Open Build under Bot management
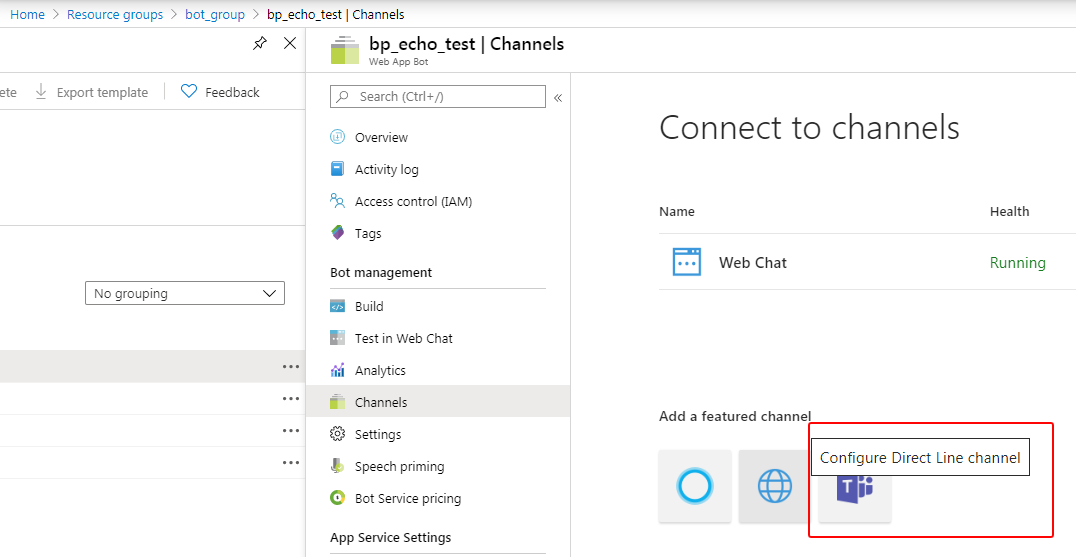The image size is (1076, 557). click(369, 306)
